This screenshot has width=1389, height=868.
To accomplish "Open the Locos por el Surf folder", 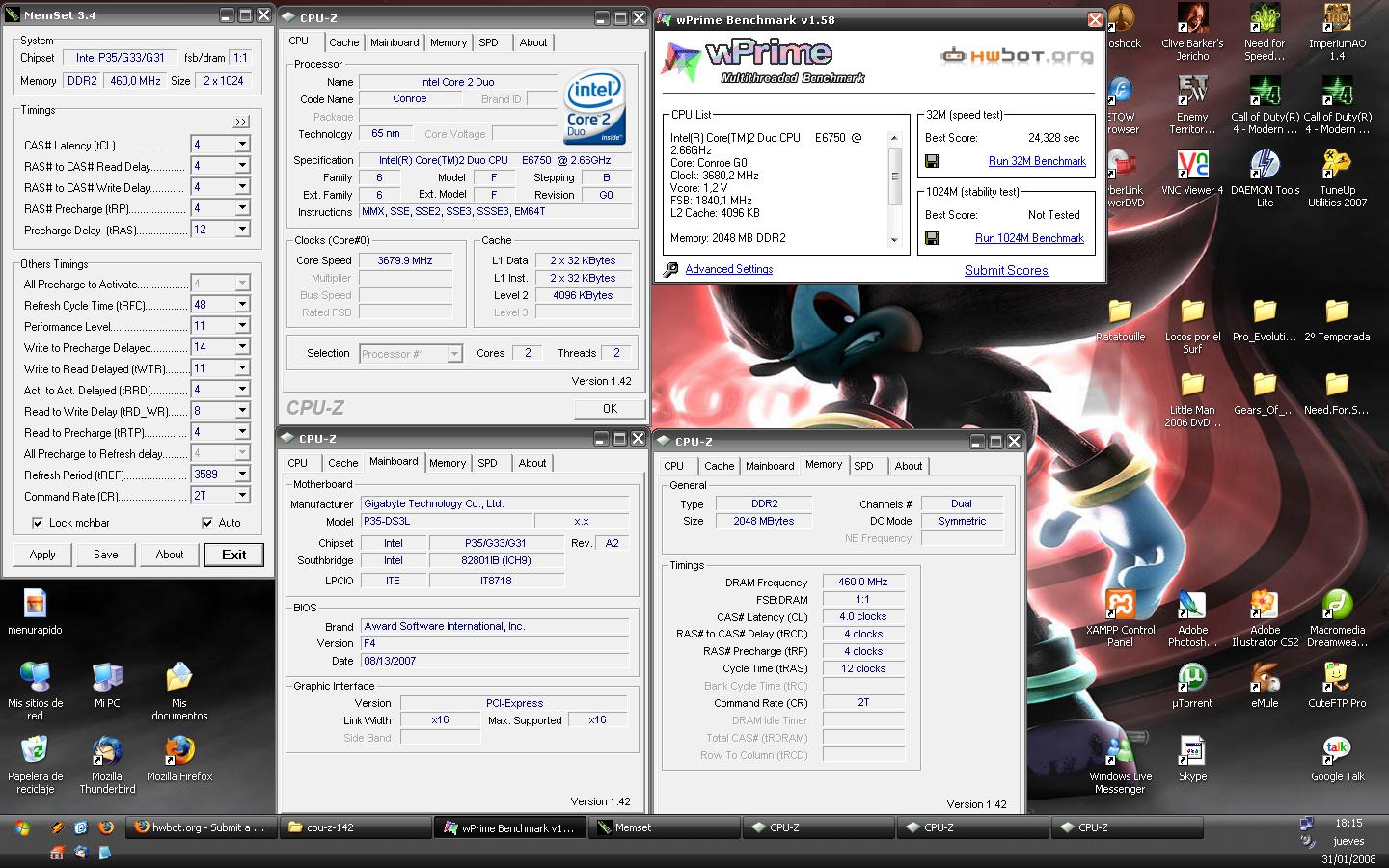I will [x=1192, y=324].
